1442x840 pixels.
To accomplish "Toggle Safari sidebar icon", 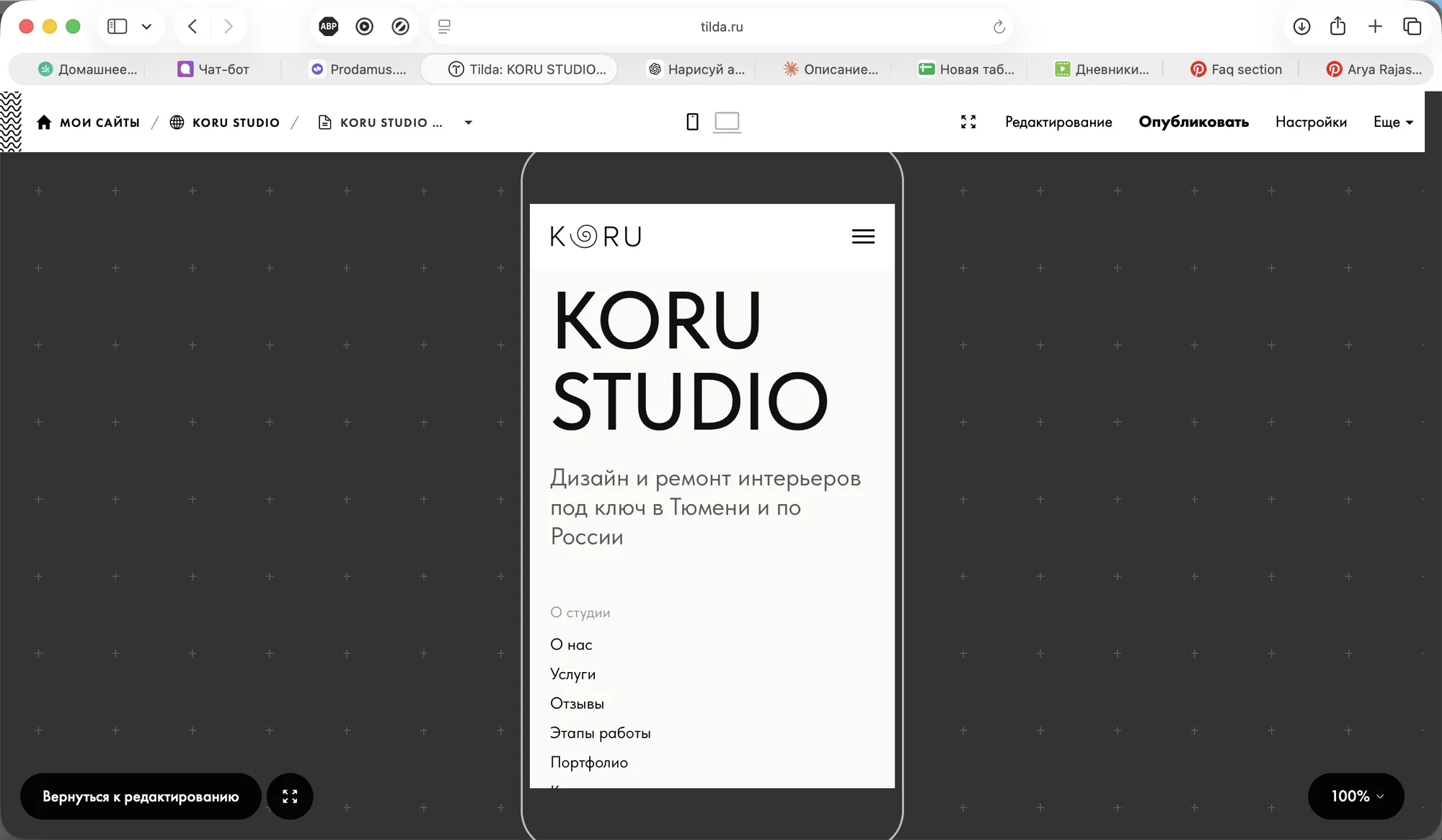I will tap(117, 27).
